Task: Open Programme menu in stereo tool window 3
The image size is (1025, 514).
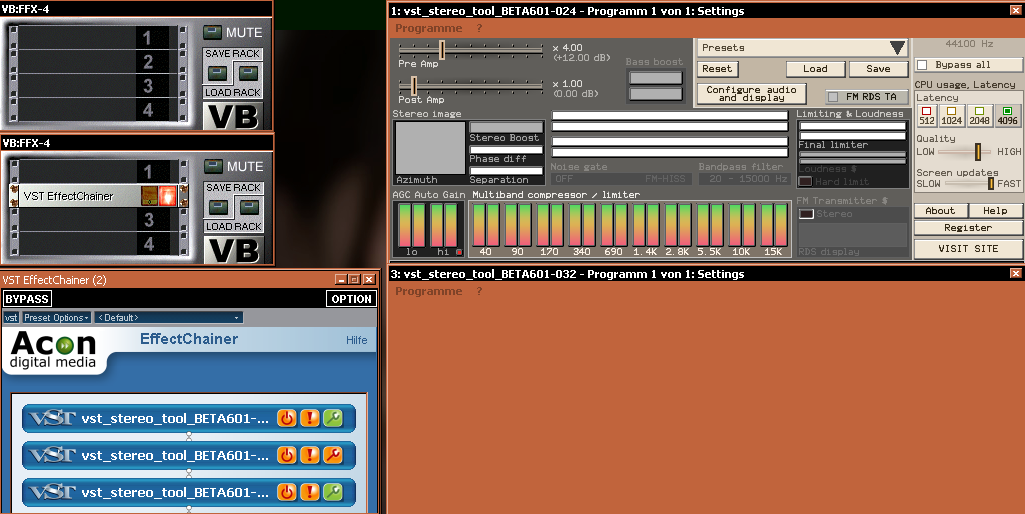Action: click(428, 291)
